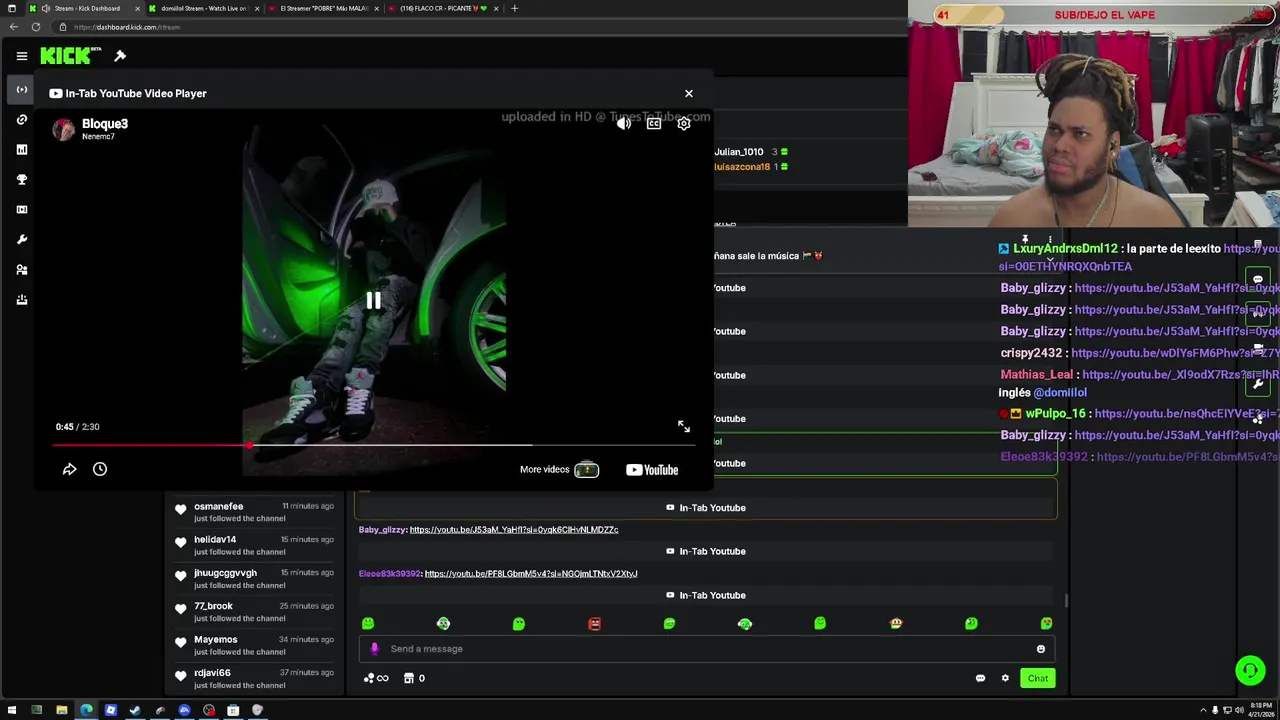Select osmanefee follower entry
Screen dimensions: 1280x720
tap(254, 512)
